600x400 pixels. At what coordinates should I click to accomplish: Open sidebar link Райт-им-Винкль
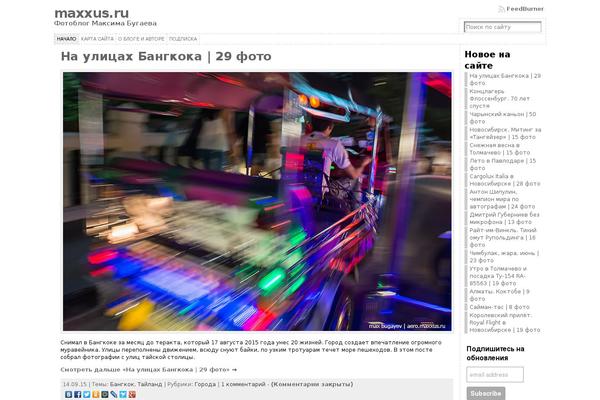503,237
